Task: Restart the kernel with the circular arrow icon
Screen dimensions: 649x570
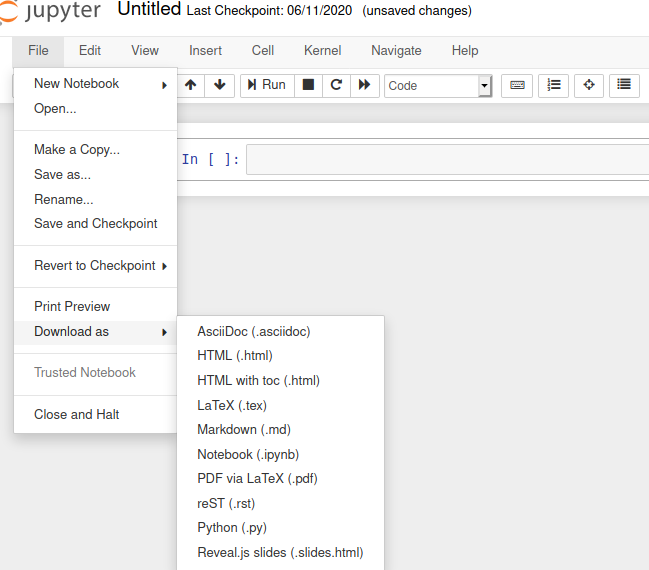Action: coord(336,85)
